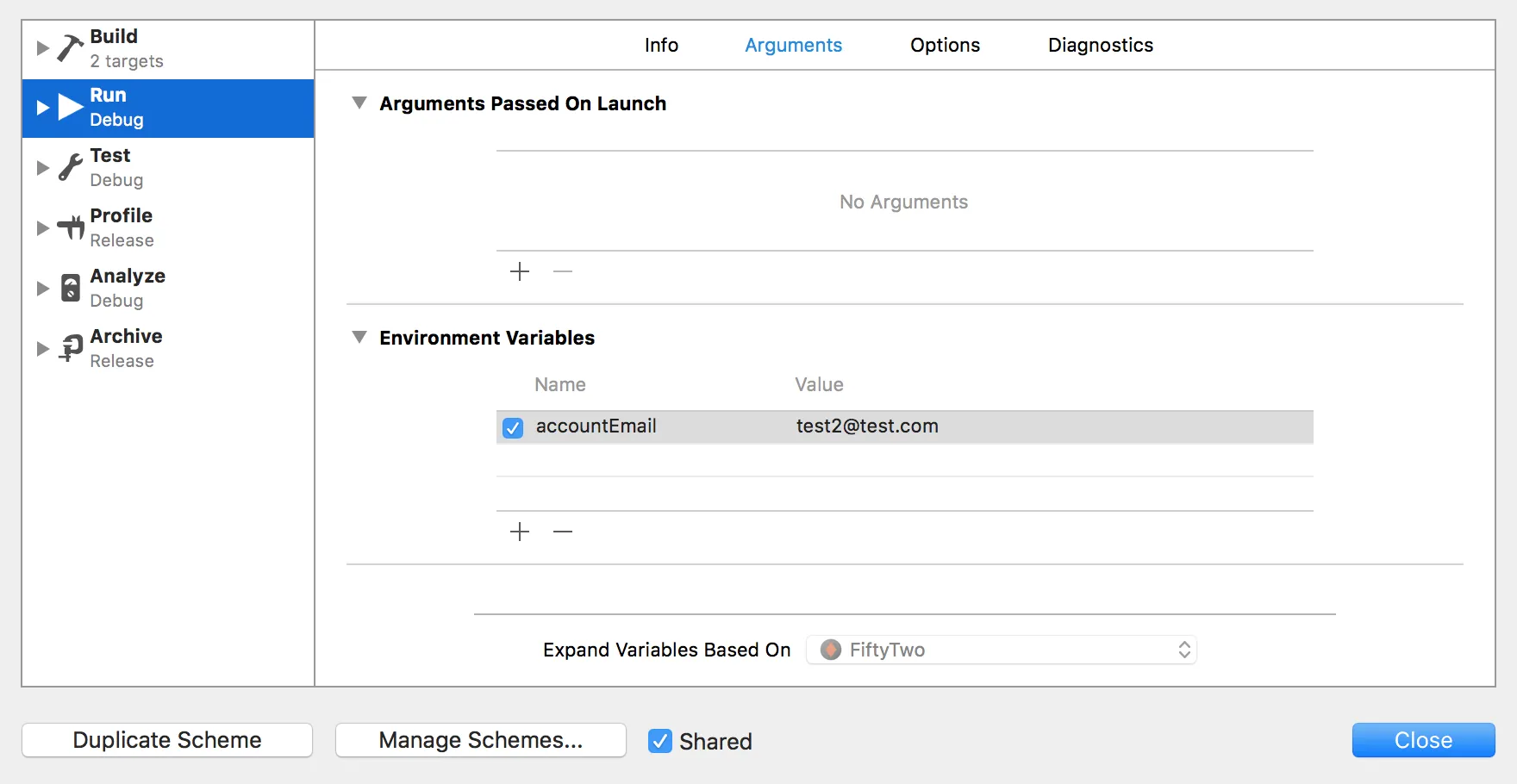Disable the accountEmail environment variable checkbox
Image resolution: width=1517 pixels, height=784 pixels.
(513, 427)
